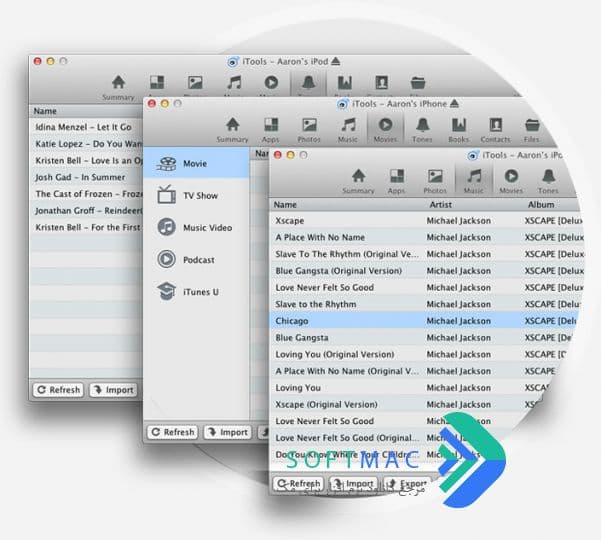Open Photos in the iPhone window toolbar
The height and width of the screenshot is (540, 601).
[309, 130]
